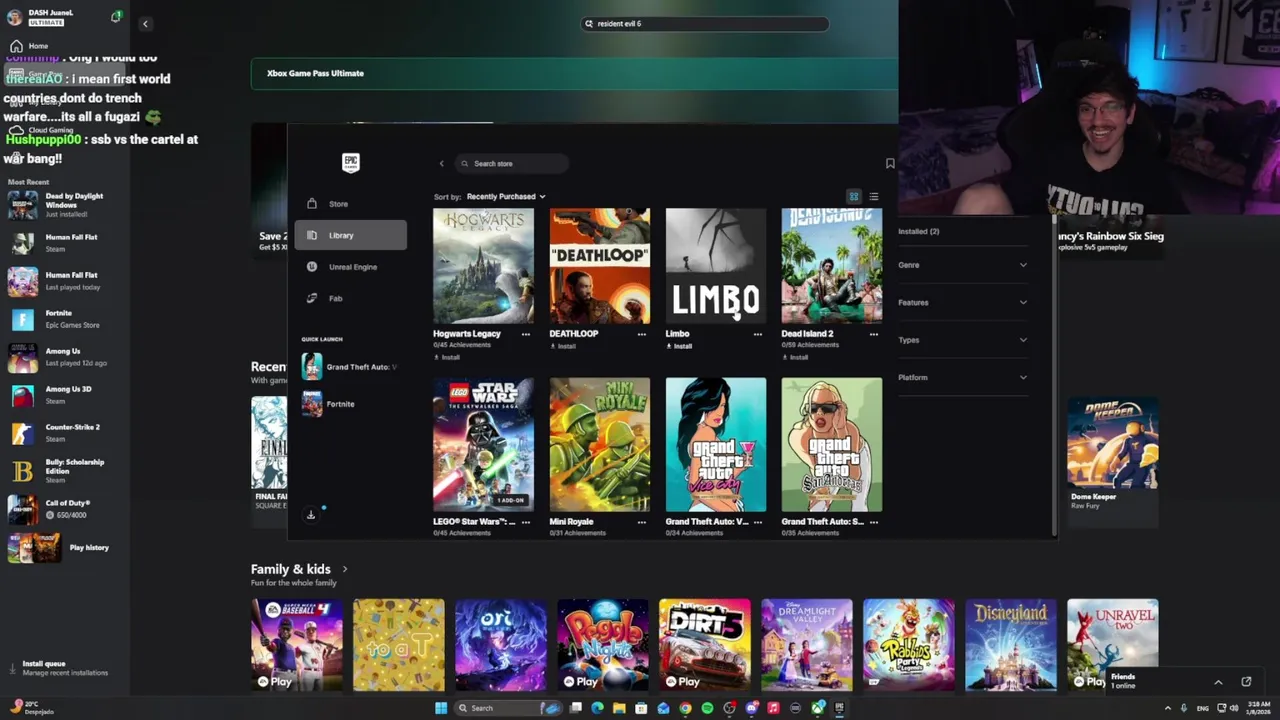Viewport: 1280px width, 720px height.
Task: Open Spotify from the taskbar
Action: coord(707,708)
